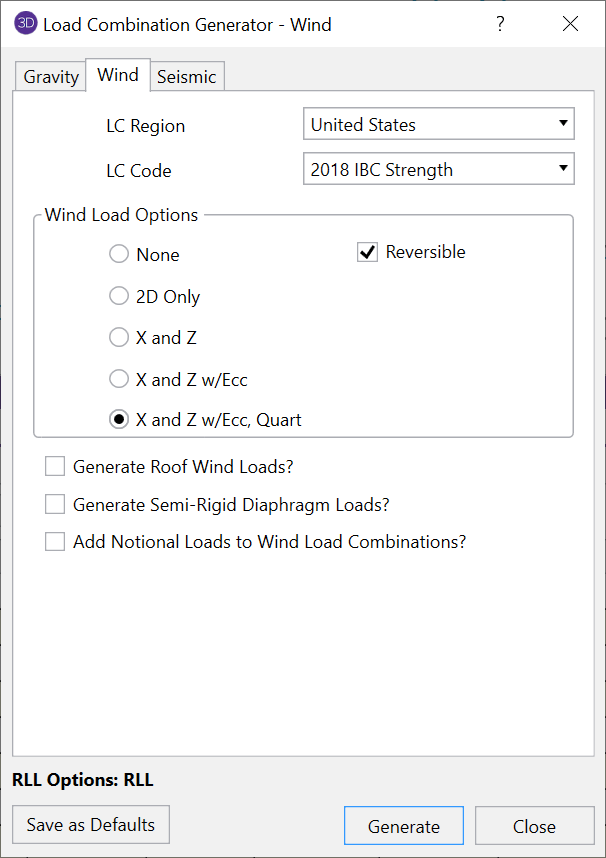Close the Load Combination Generator dialog
Viewport: 606px width, 858px height.
tap(570, 24)
